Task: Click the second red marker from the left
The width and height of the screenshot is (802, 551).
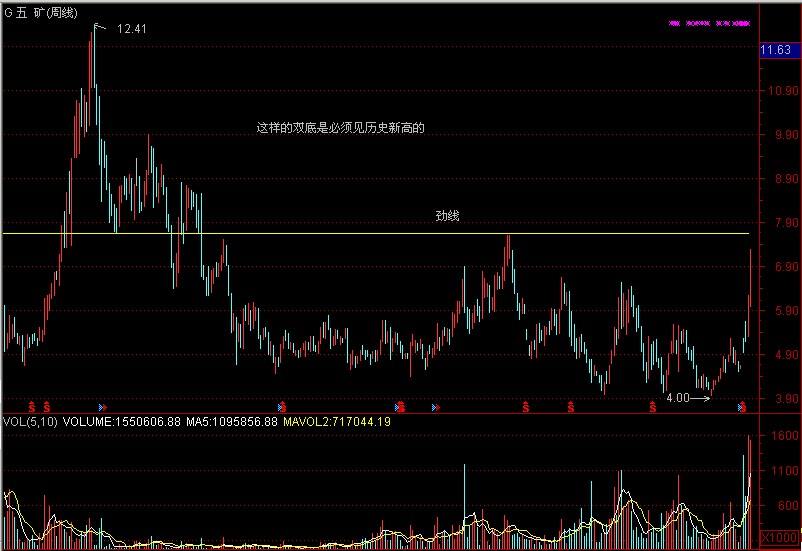Action: (46, 407)
